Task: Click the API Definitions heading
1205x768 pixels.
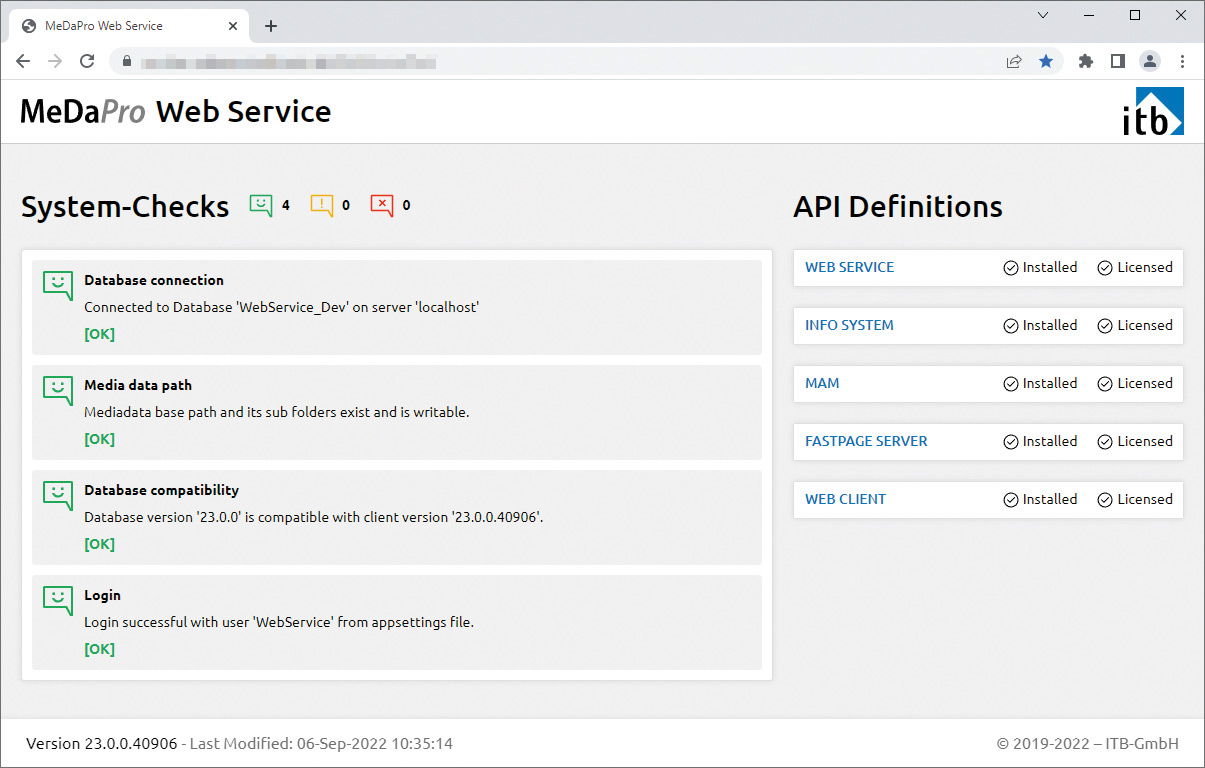Action: [x=898, y=206]
